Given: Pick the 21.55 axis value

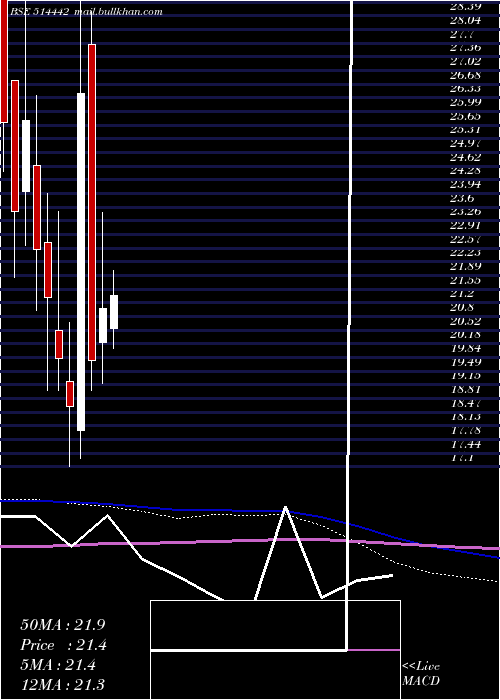Looking at the screenshot, I should [465, 280].
